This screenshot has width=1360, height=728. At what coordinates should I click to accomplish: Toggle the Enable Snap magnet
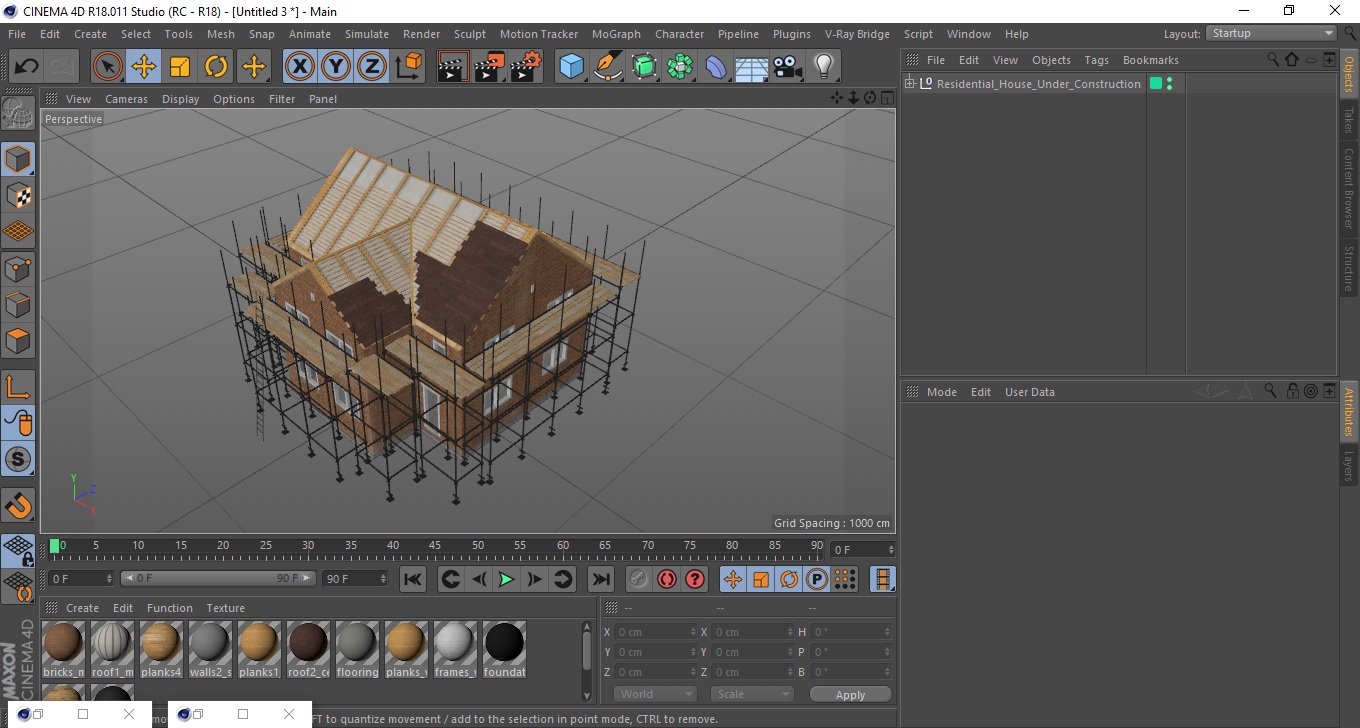[x=18, y=505]
